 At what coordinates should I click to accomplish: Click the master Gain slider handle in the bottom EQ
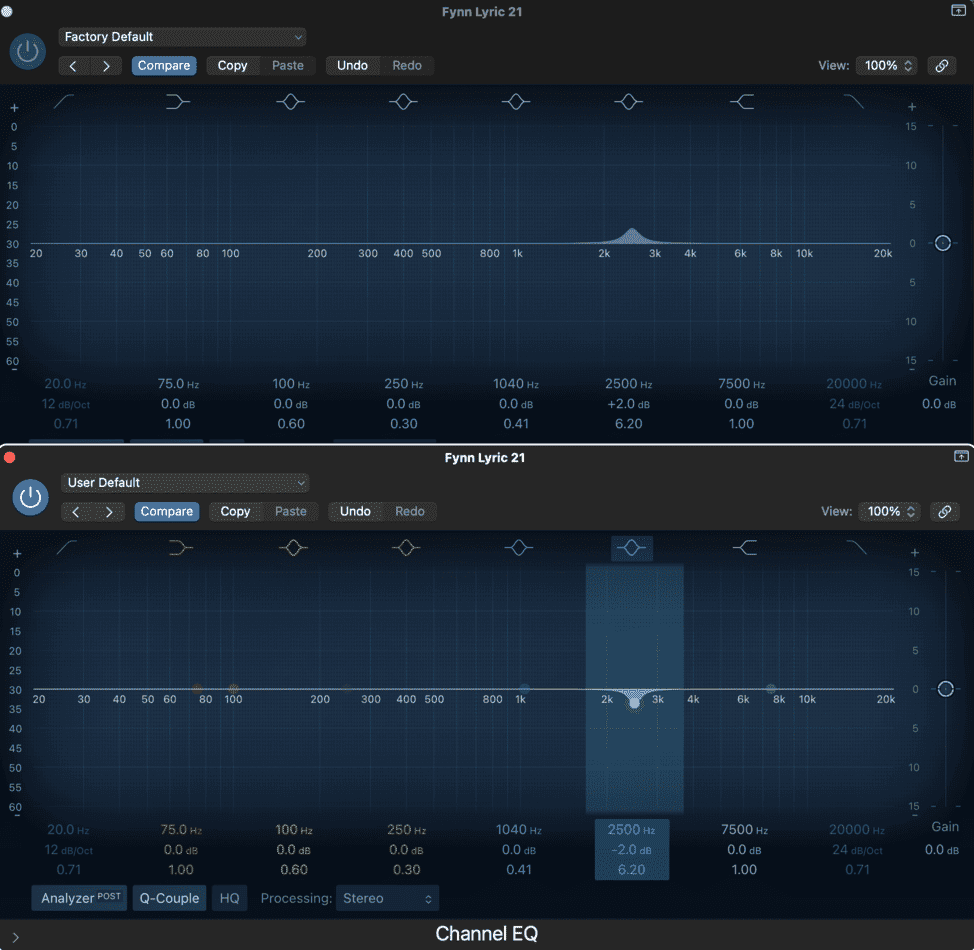(x=945, y=689)
